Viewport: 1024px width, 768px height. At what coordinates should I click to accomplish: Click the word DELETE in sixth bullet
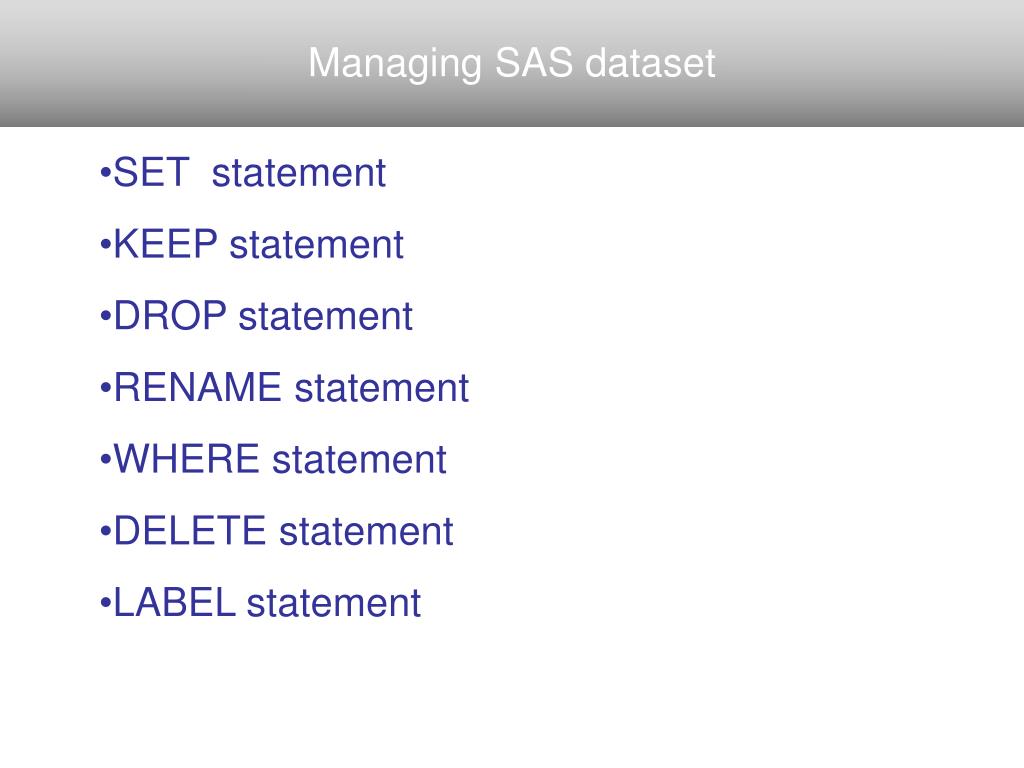(190, 530)
